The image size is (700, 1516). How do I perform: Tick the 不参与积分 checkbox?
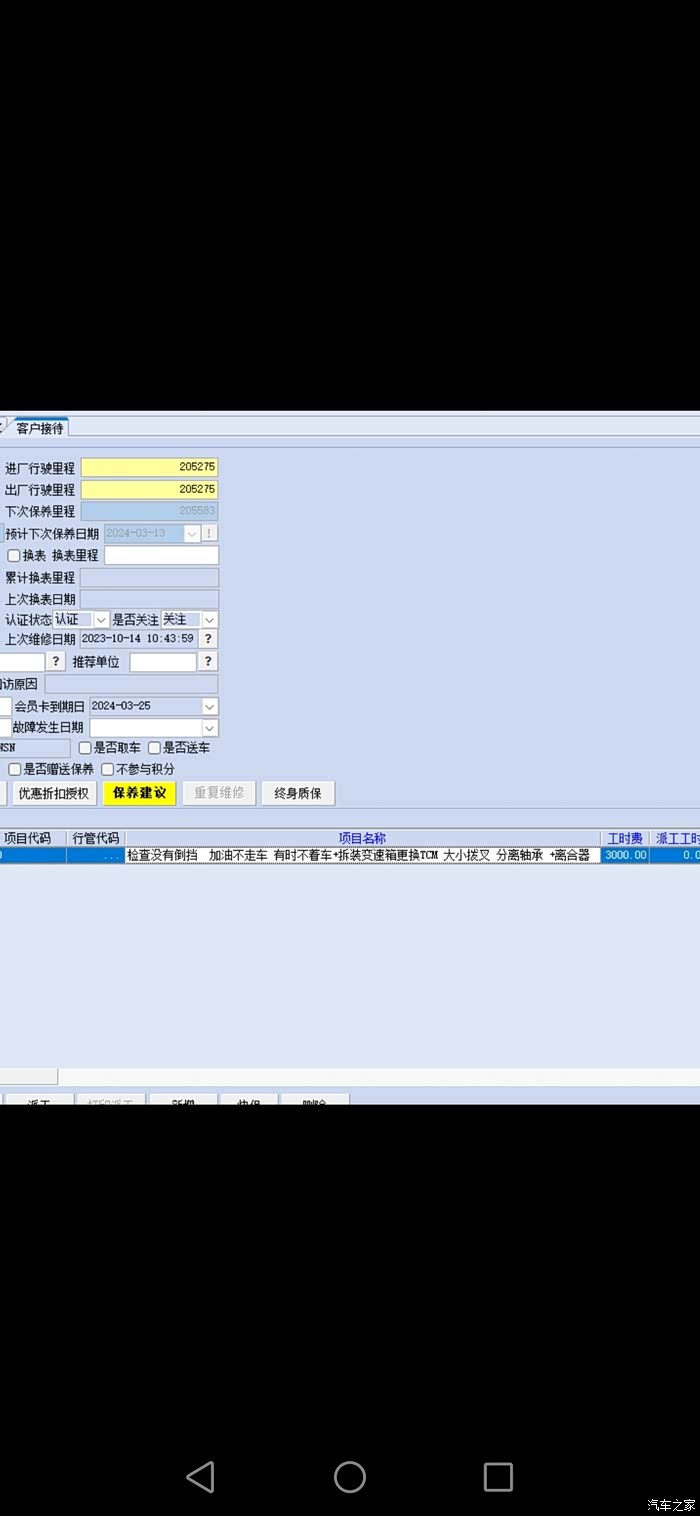click(108, 770)
